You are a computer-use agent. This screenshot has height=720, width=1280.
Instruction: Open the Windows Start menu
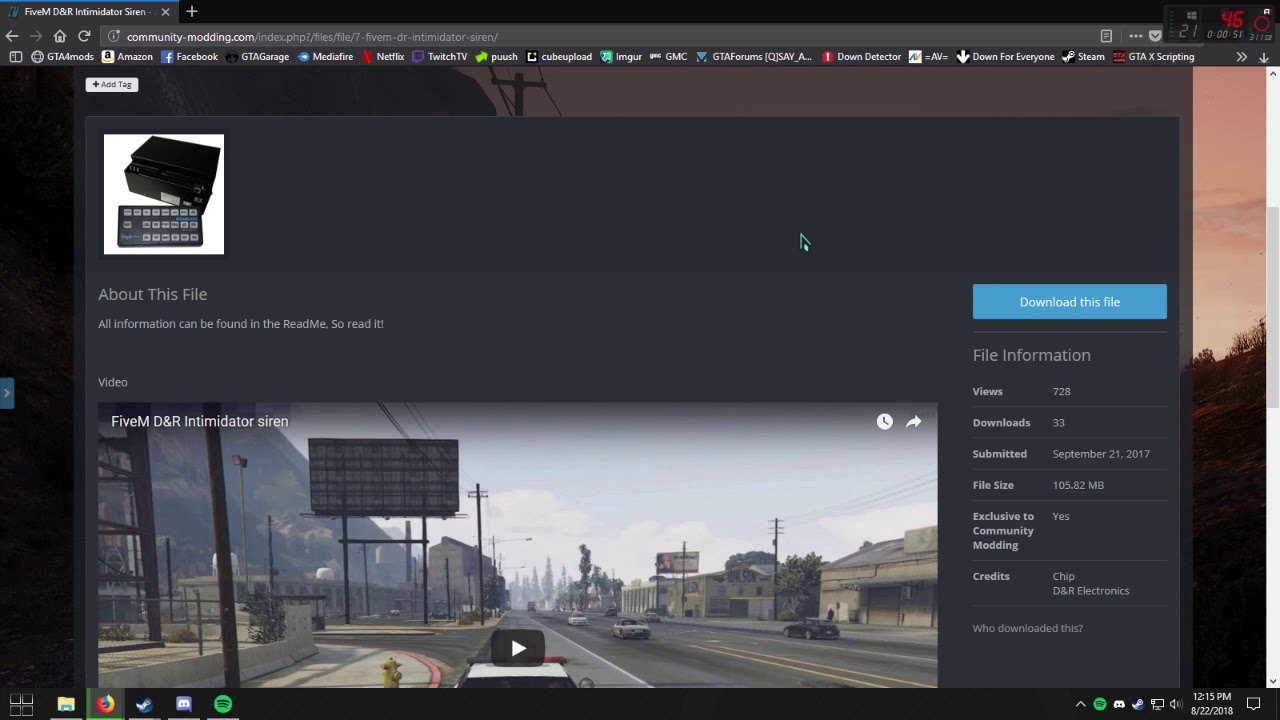pos(21,704)
